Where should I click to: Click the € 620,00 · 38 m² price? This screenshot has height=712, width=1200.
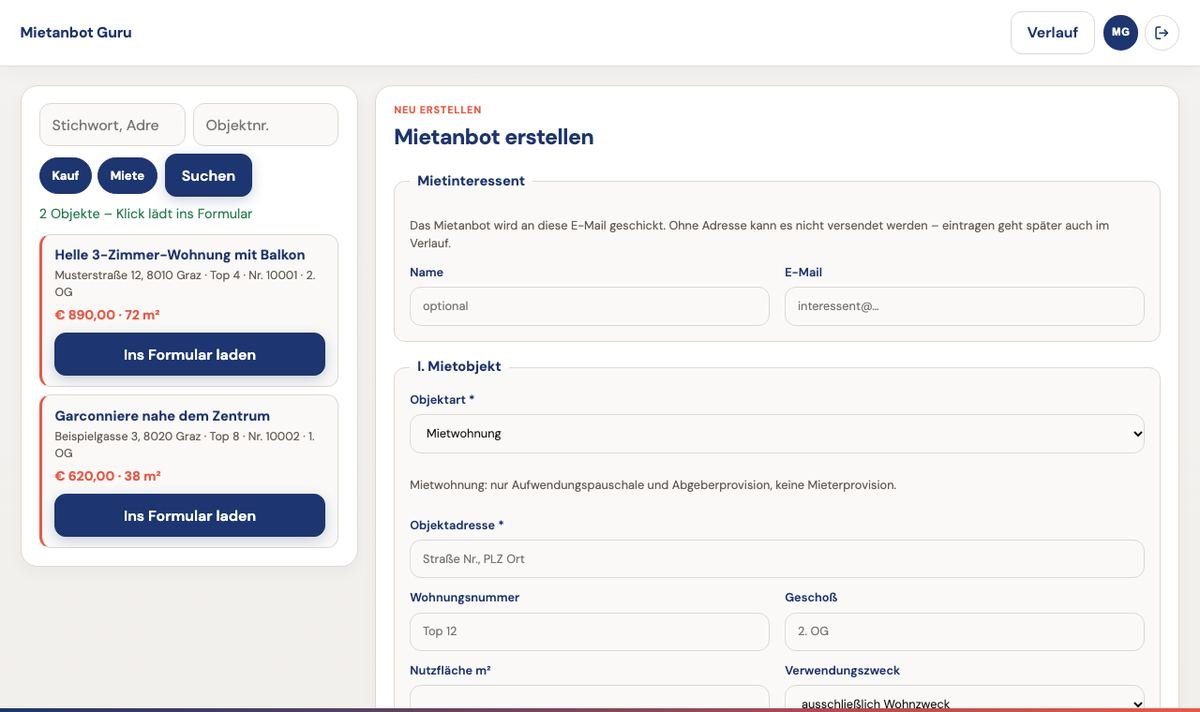point(107,476)
